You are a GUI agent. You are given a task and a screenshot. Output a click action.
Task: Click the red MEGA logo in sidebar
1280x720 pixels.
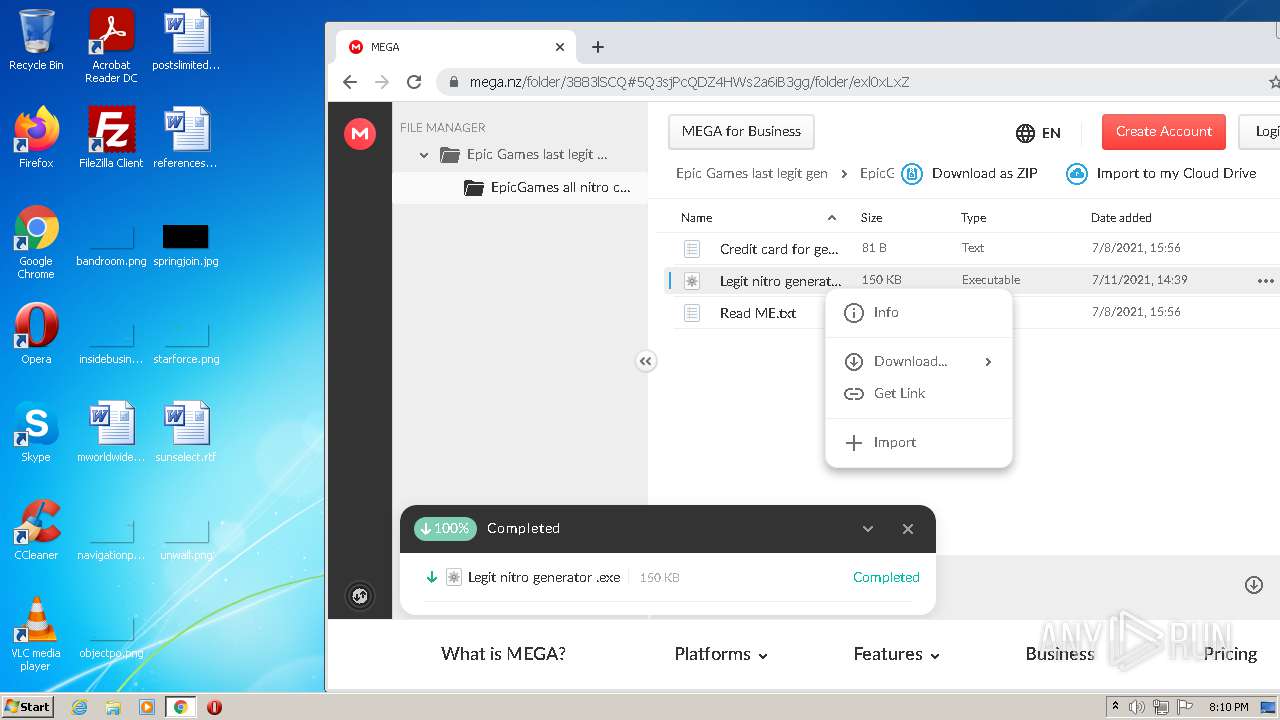[360, 134]
